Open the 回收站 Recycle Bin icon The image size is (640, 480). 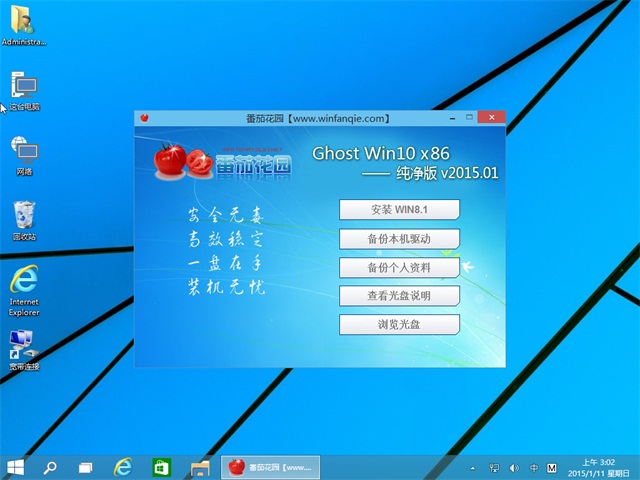24,217
